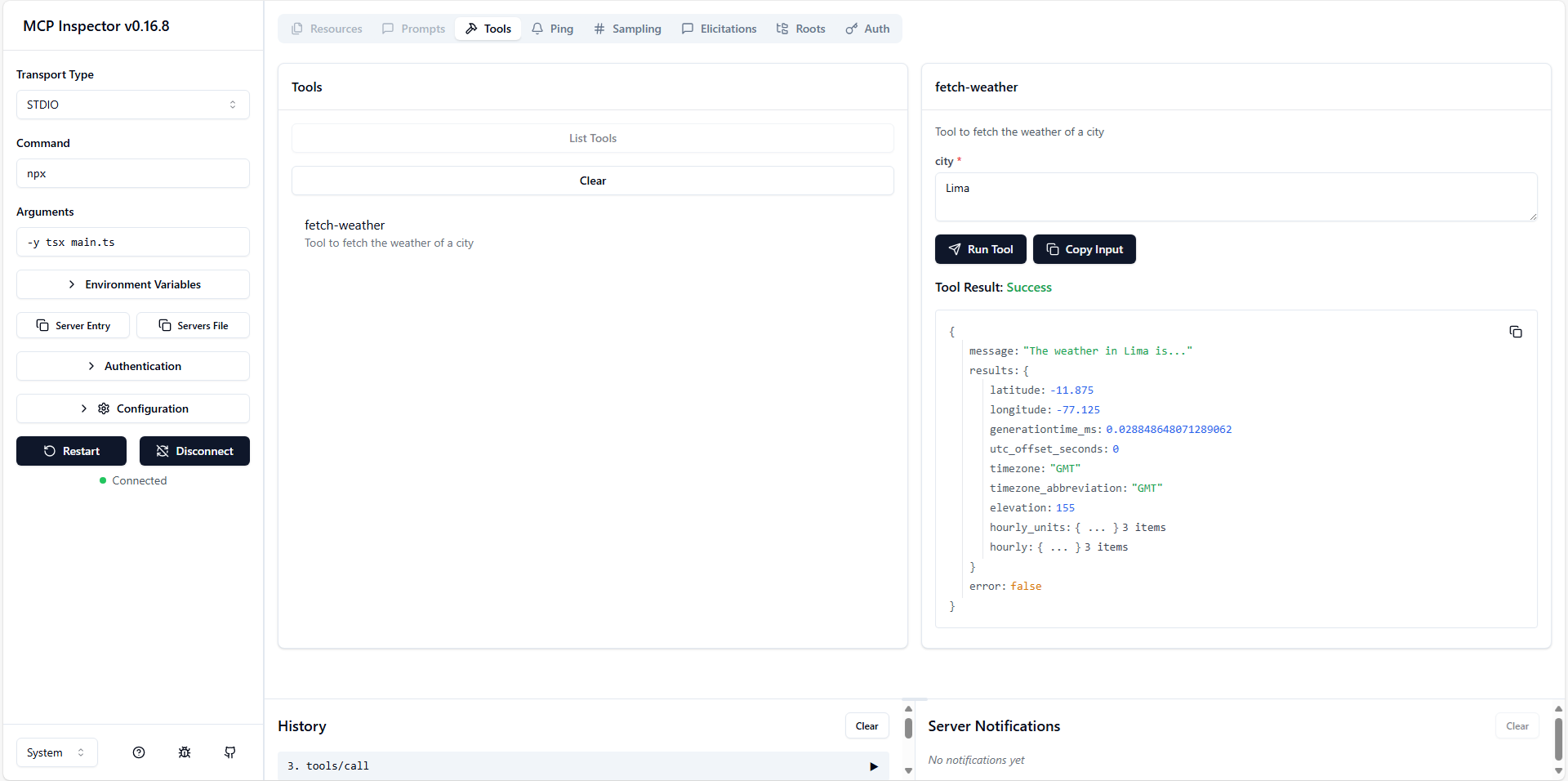The image size is (1568, 781).
Task: Expand the Environment Variables section
Action: (133, 284)
